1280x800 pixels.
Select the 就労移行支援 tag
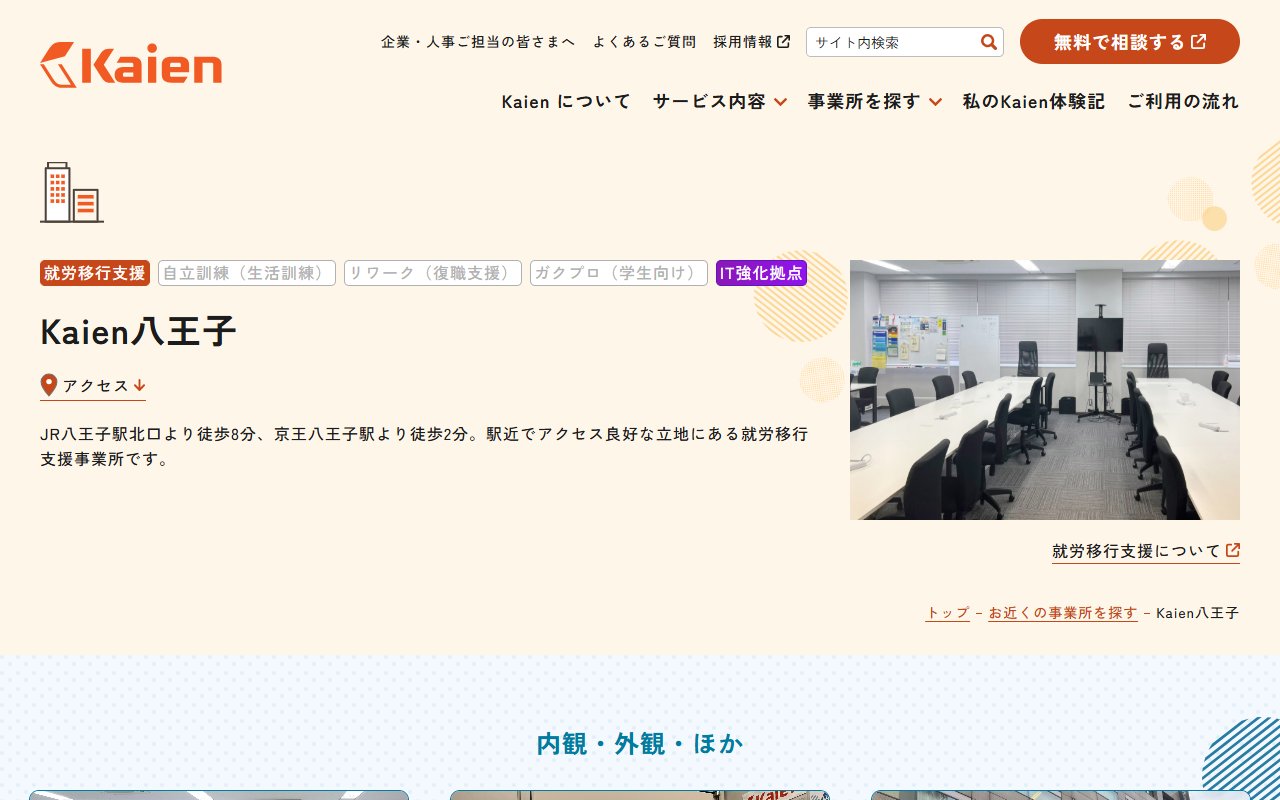tap(95, 273)
